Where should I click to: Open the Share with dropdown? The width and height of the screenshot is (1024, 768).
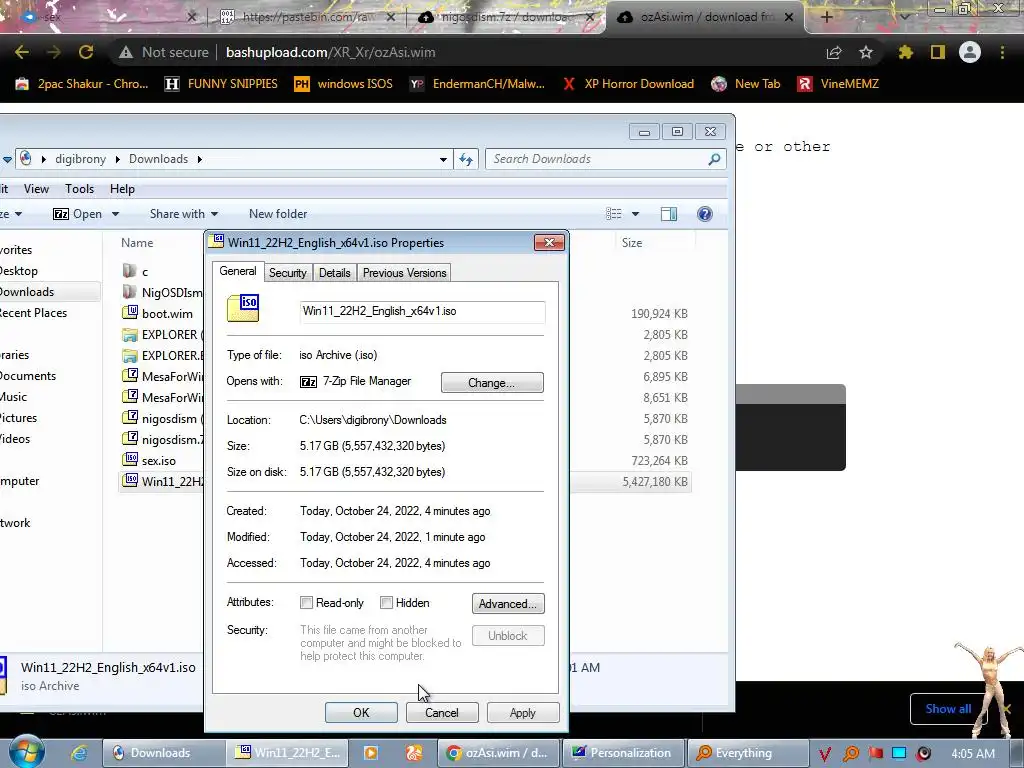tap(184, 214)
